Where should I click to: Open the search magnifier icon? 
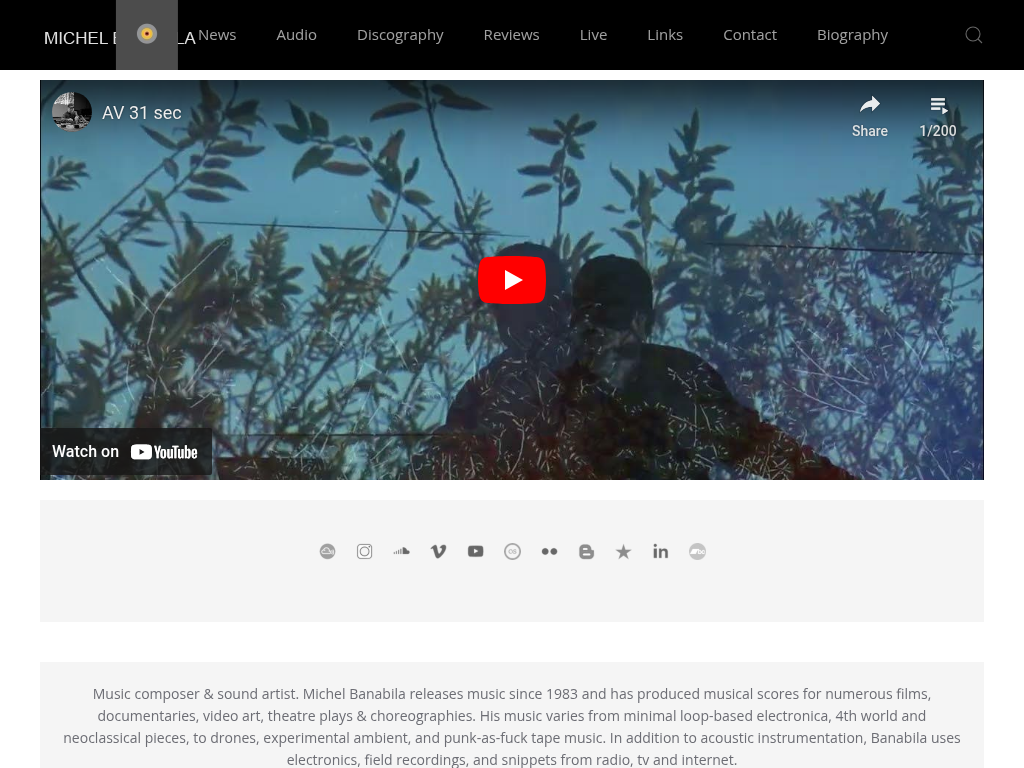973,35
